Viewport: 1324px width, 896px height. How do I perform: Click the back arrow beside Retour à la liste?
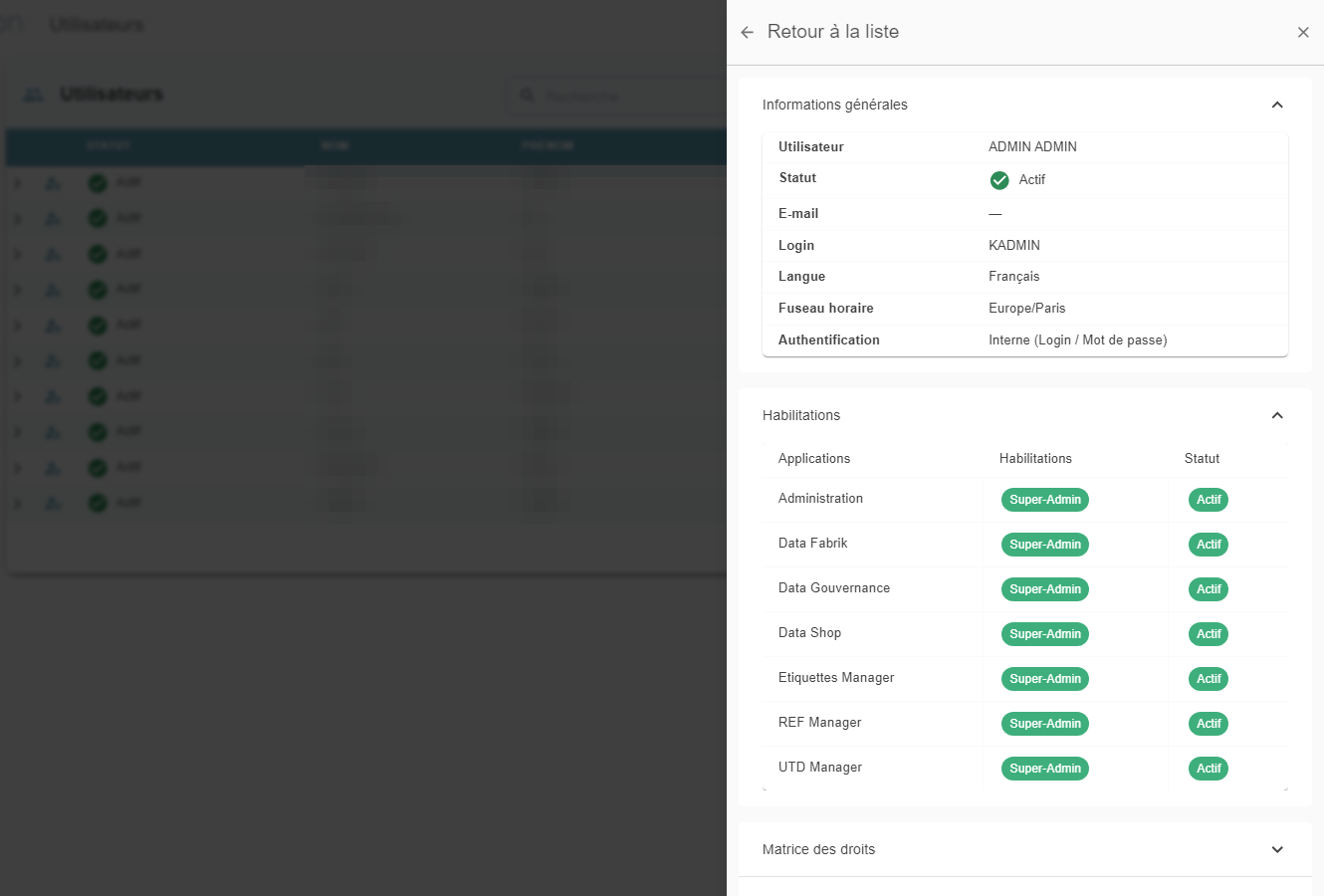pos(748,33)
